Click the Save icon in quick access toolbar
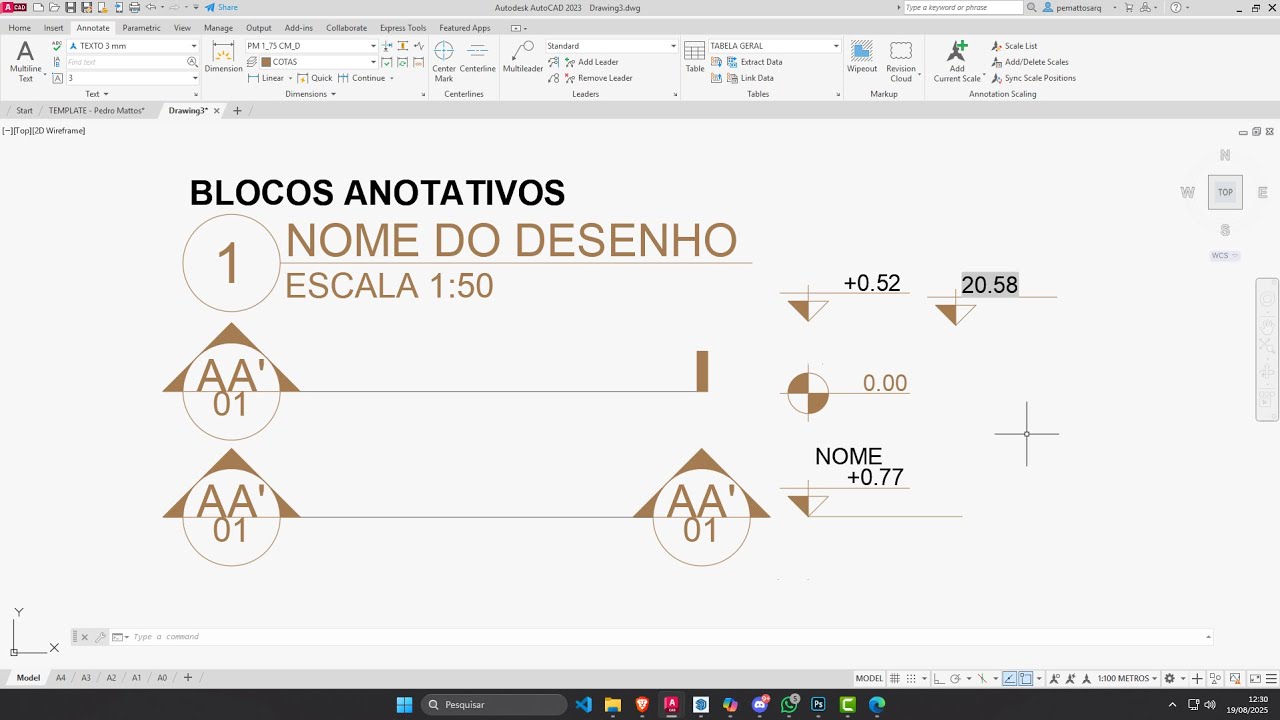Viewport: 1280px width, 720px height. [x=70, y=7]
